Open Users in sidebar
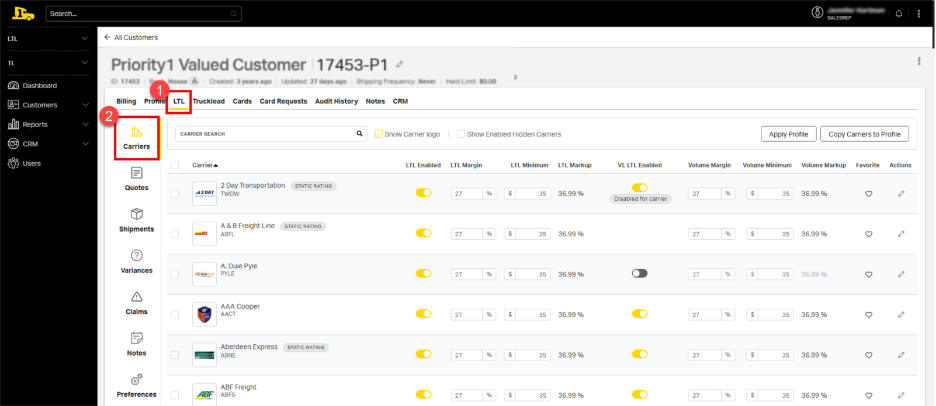936x406 pixels. click(24, 163)
